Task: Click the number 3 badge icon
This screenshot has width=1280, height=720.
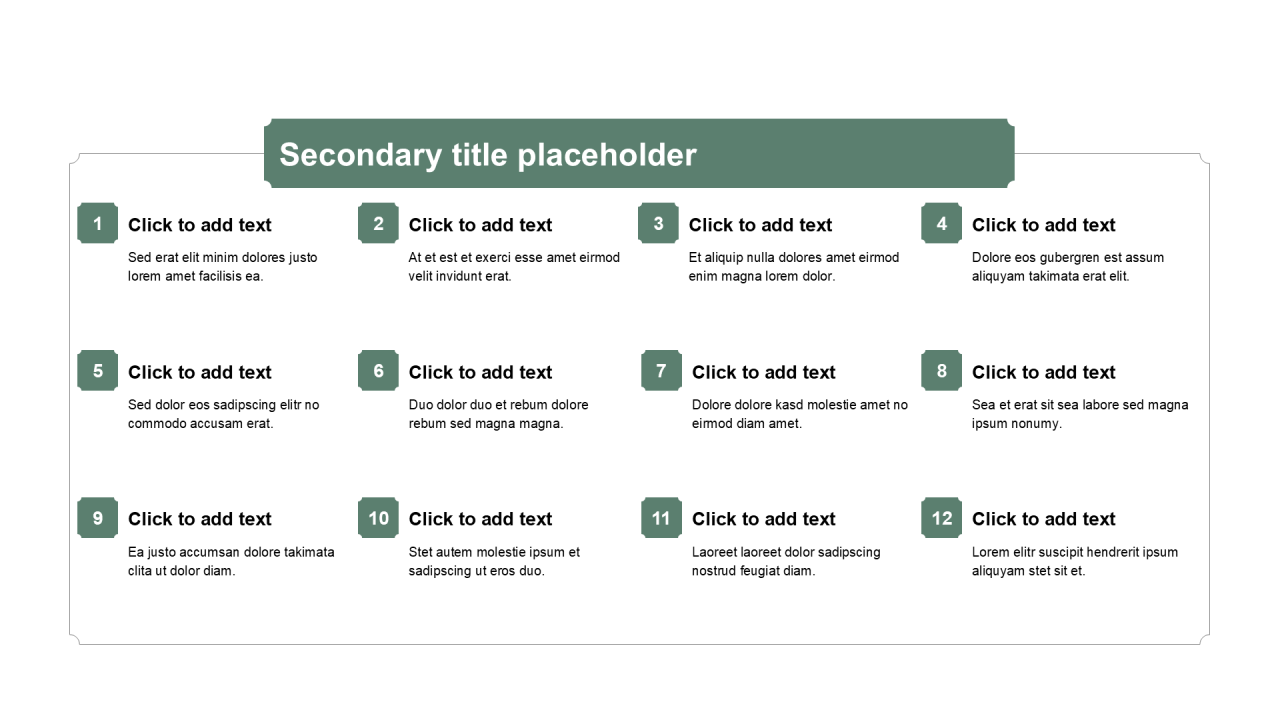Action: tap(658, 223)
